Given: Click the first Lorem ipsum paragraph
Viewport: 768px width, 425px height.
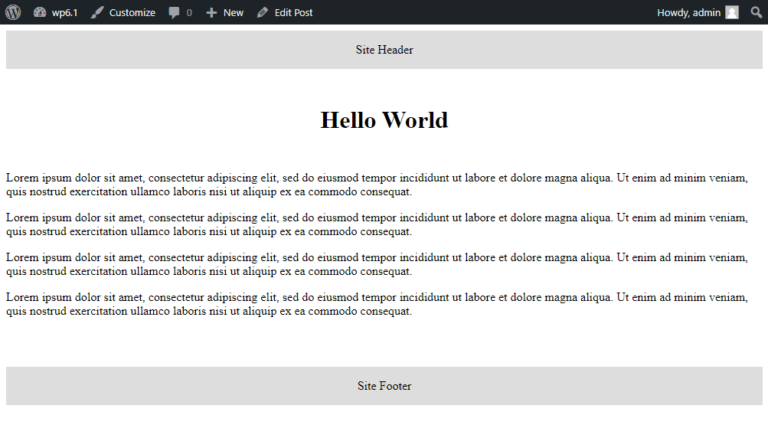Looking at the screenshot, I should coord(376,184).
